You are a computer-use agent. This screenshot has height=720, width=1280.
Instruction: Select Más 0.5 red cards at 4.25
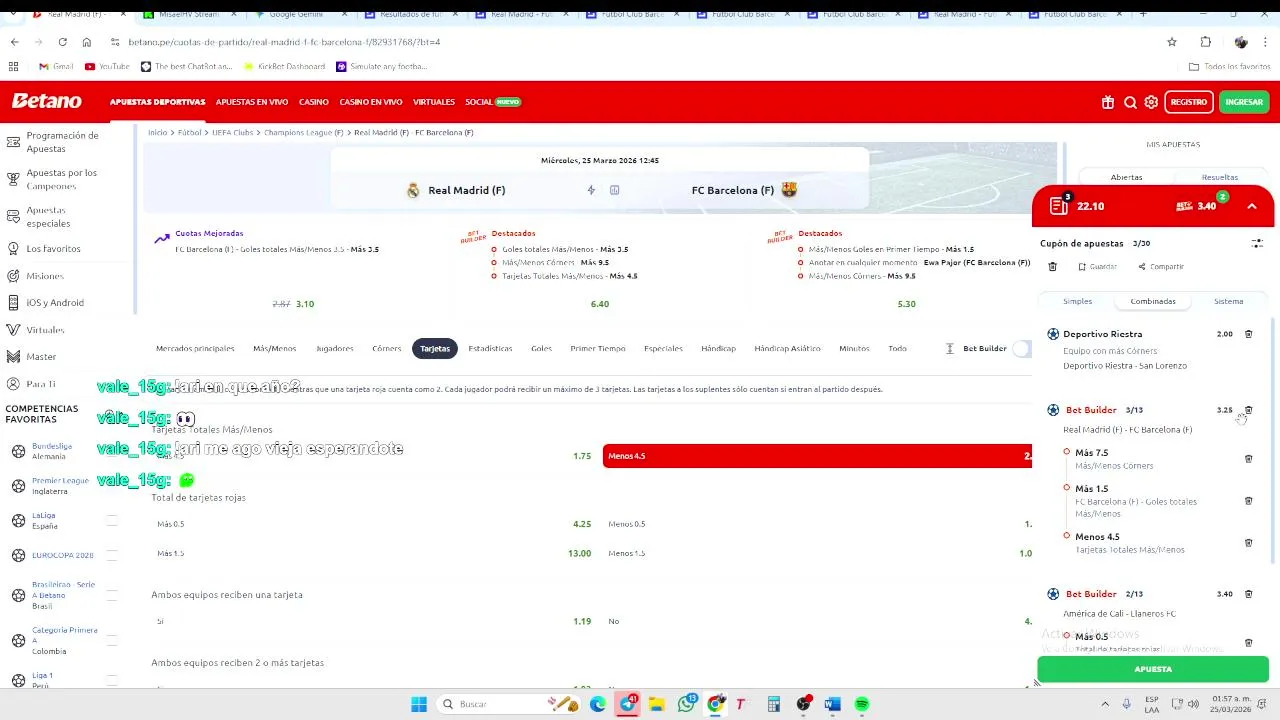pyautogui.click(x=373, y=524)
